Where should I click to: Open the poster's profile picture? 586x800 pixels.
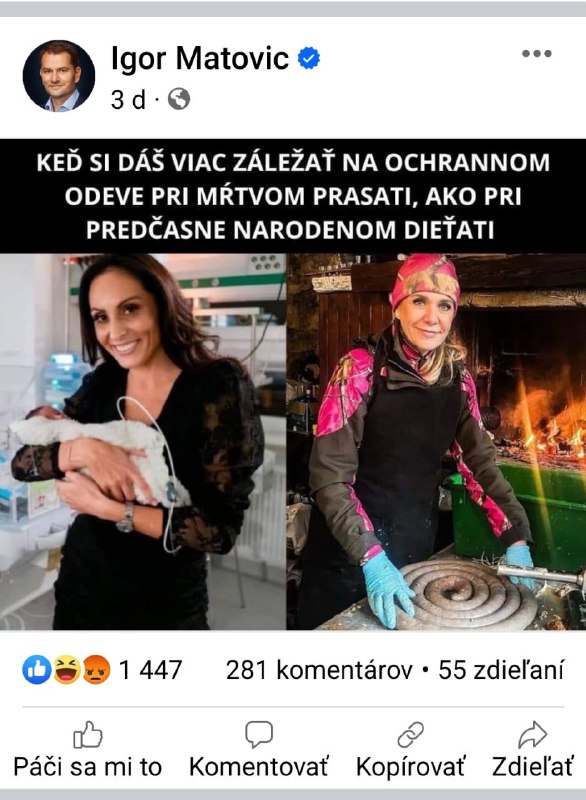59,76
